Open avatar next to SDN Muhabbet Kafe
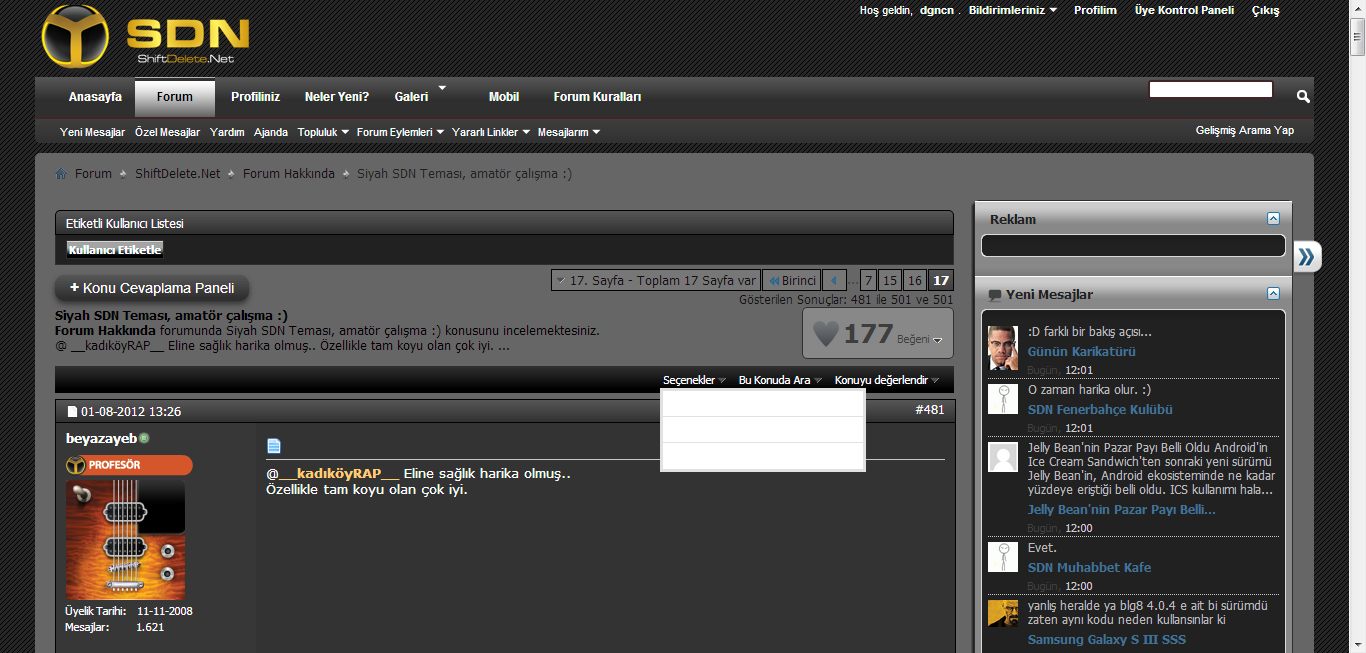This screenshot has height=653, width=1366. pos(1003,556)
